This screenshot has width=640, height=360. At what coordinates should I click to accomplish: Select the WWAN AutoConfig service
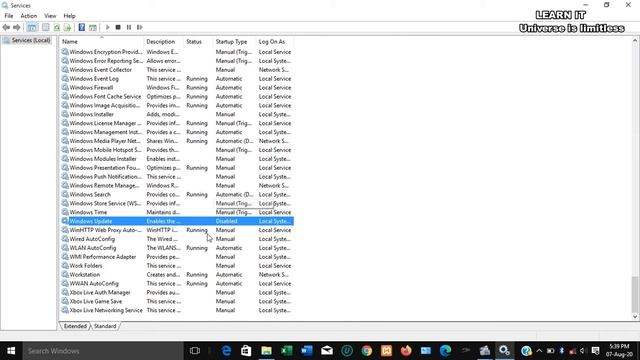(x=177, y=283)
